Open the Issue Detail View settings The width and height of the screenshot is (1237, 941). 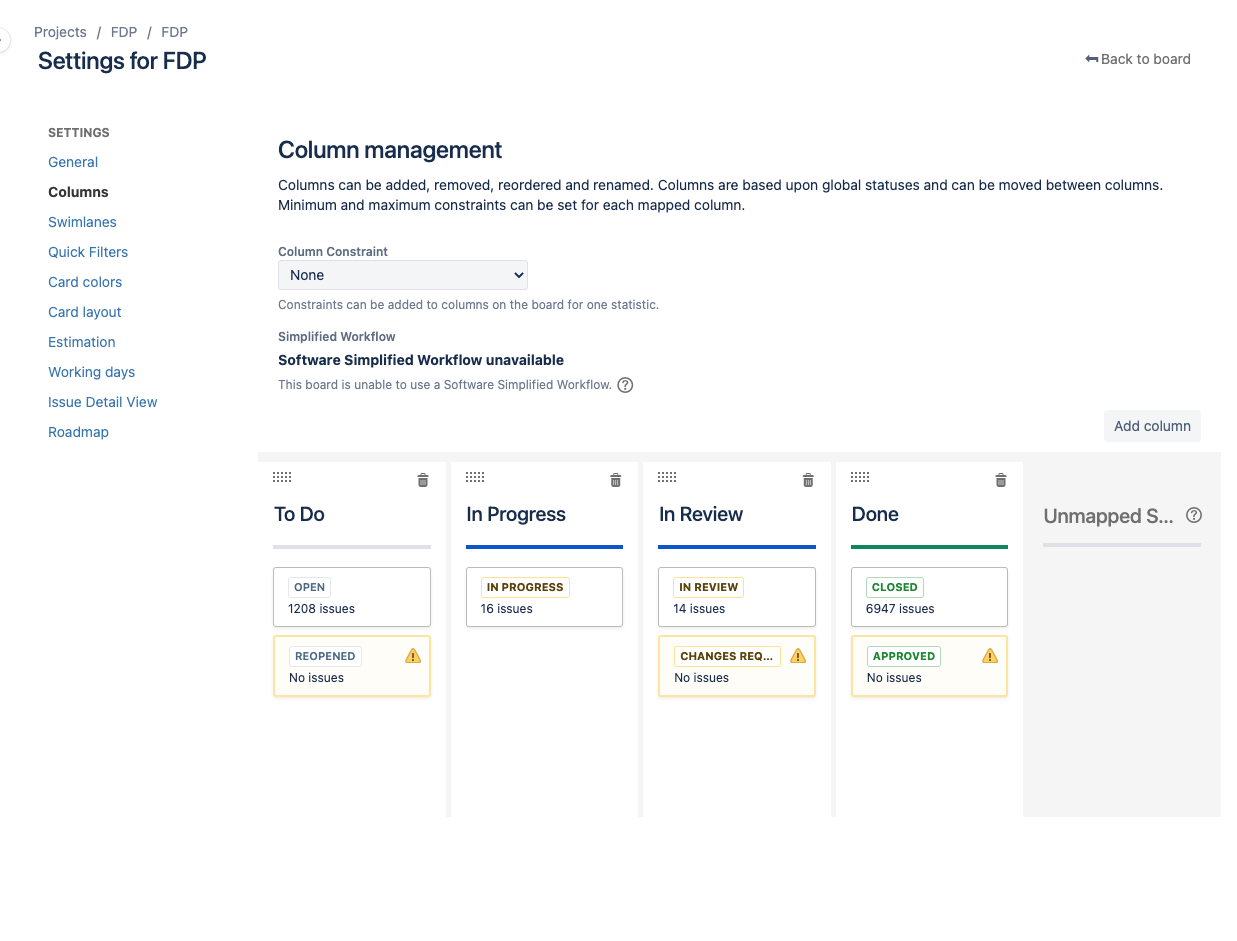(x=103, y=402)
